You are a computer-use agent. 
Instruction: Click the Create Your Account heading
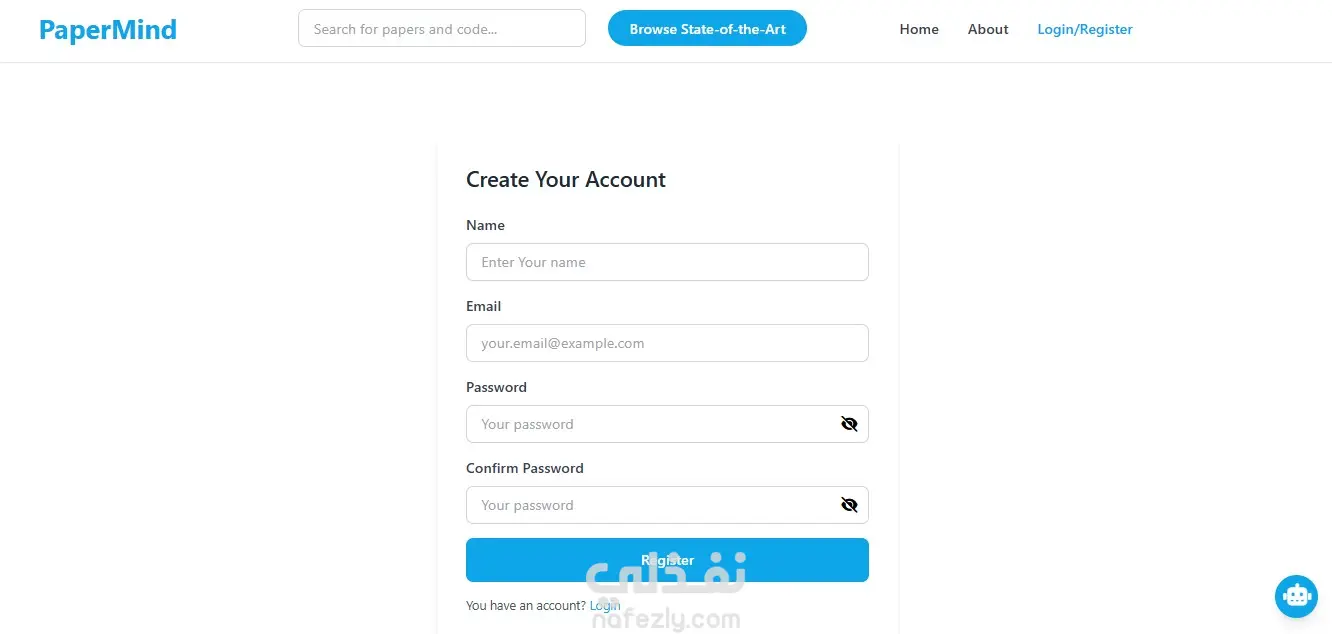[566, 180]
